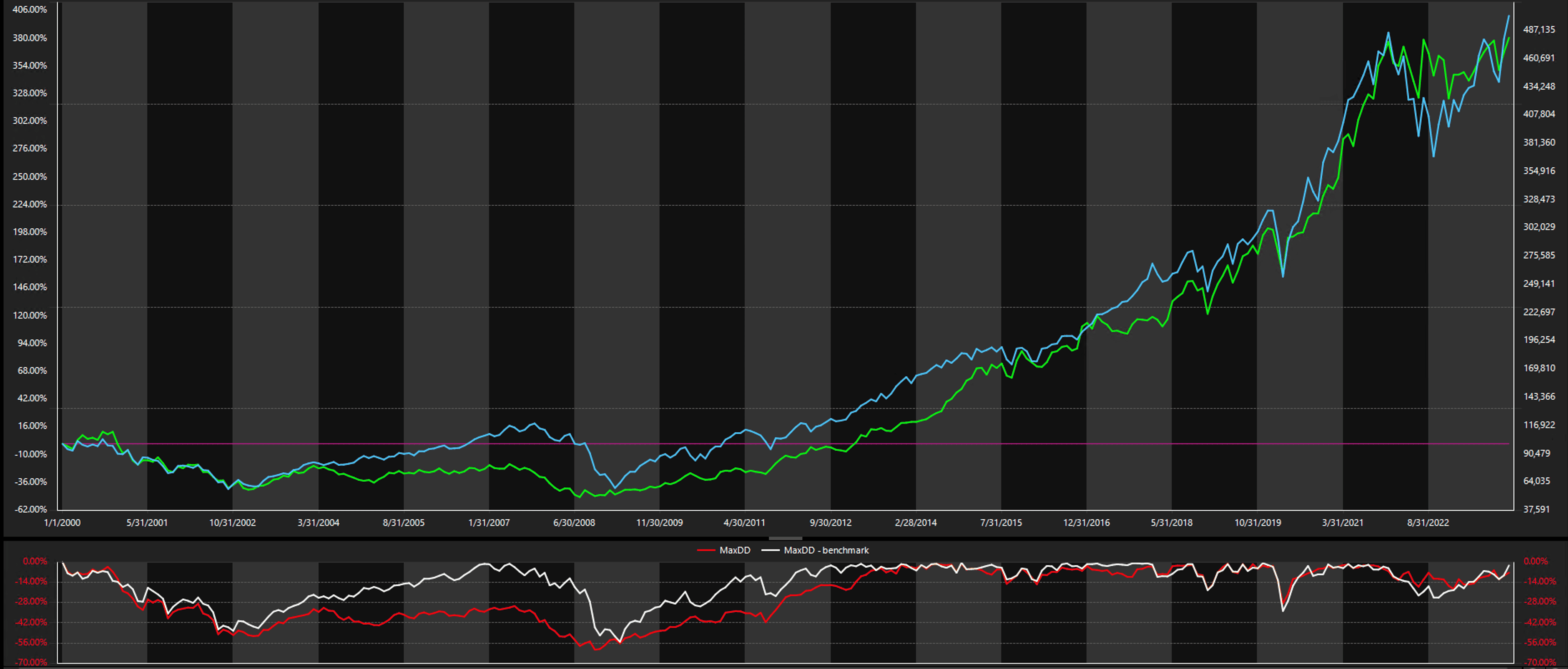The width and height of the screenshot is (1568, 669).
Task: Click the 3/31/2021 date label
Action: pyautogui.click(x=1343, y=523)
